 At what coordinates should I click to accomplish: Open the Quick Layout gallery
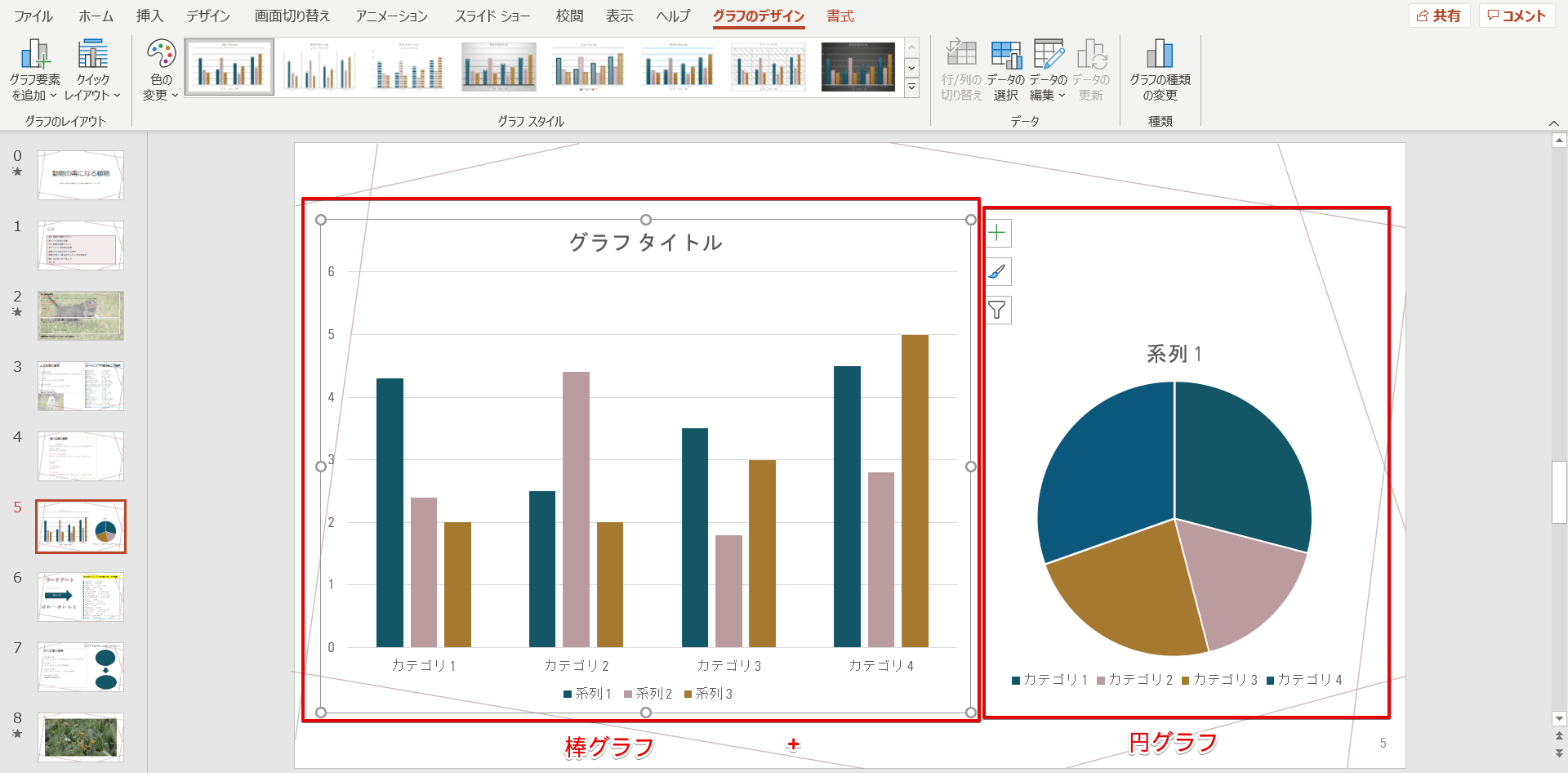93,71
